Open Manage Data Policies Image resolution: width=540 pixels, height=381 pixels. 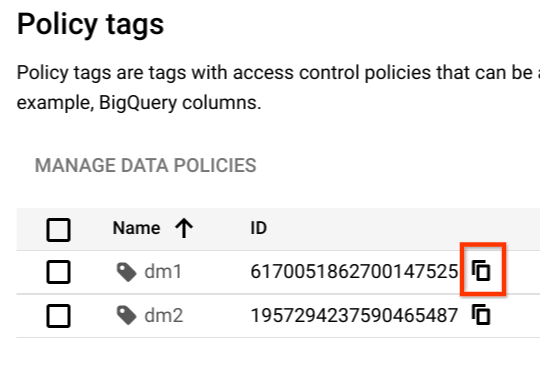(145, 165)
